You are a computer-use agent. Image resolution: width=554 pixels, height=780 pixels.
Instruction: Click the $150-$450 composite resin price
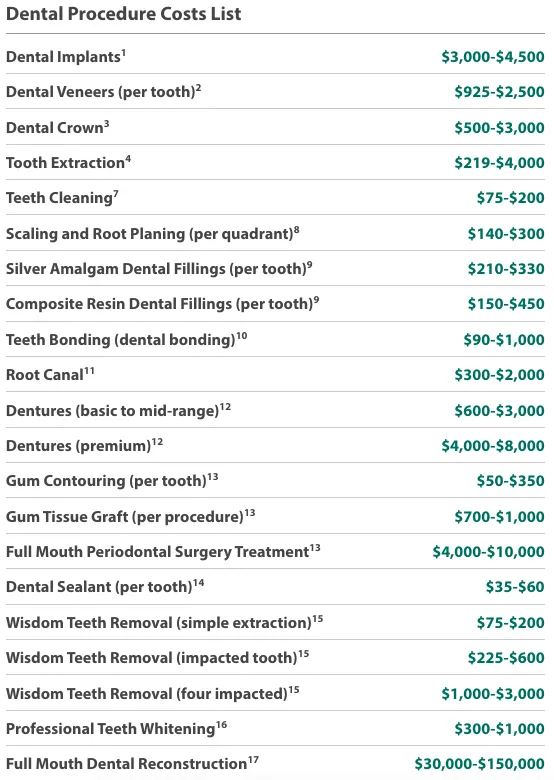506,304
